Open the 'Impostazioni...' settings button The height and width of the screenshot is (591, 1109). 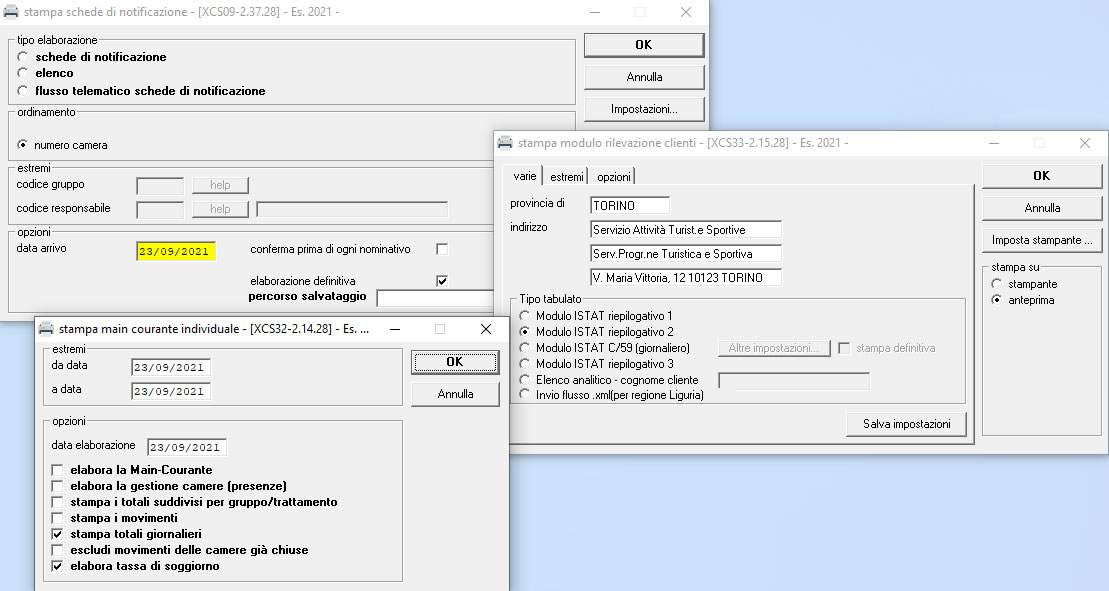(644, 109)
